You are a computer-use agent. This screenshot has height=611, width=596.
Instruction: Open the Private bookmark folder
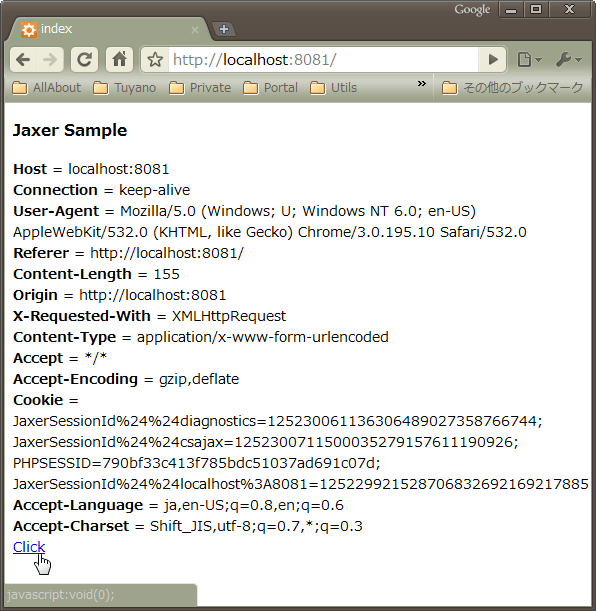200,88
